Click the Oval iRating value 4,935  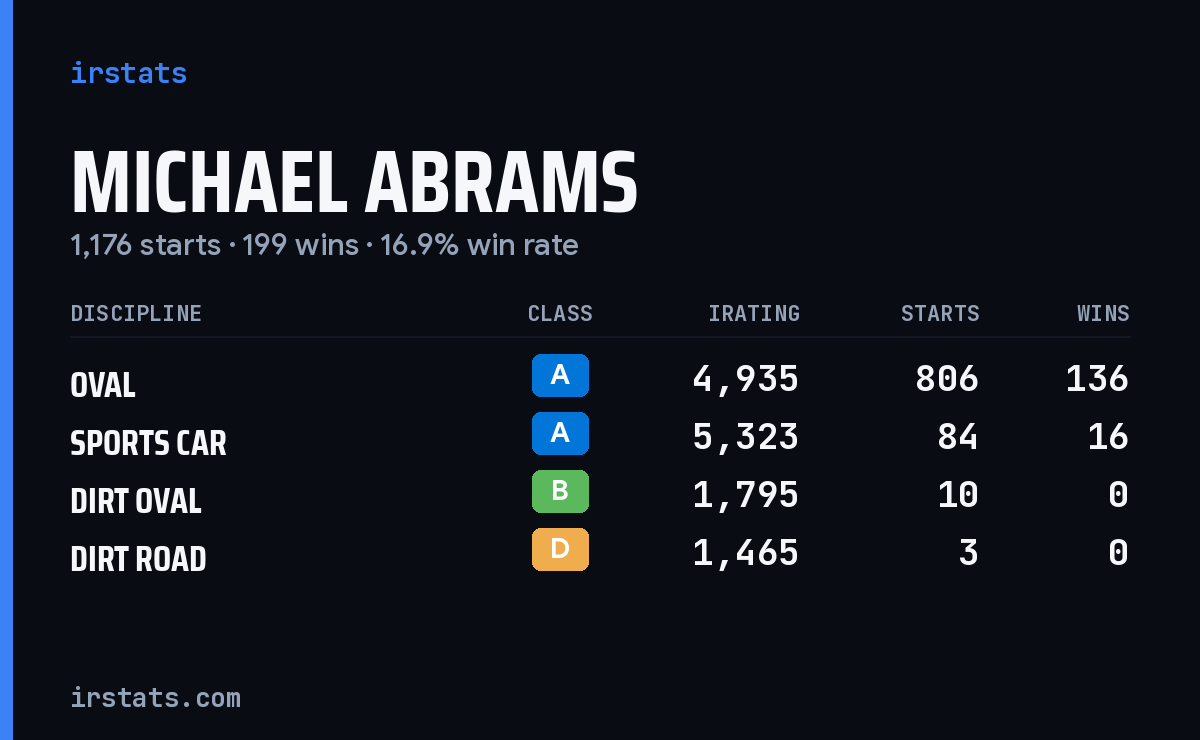pyautogui.click(x=746, y=379)
